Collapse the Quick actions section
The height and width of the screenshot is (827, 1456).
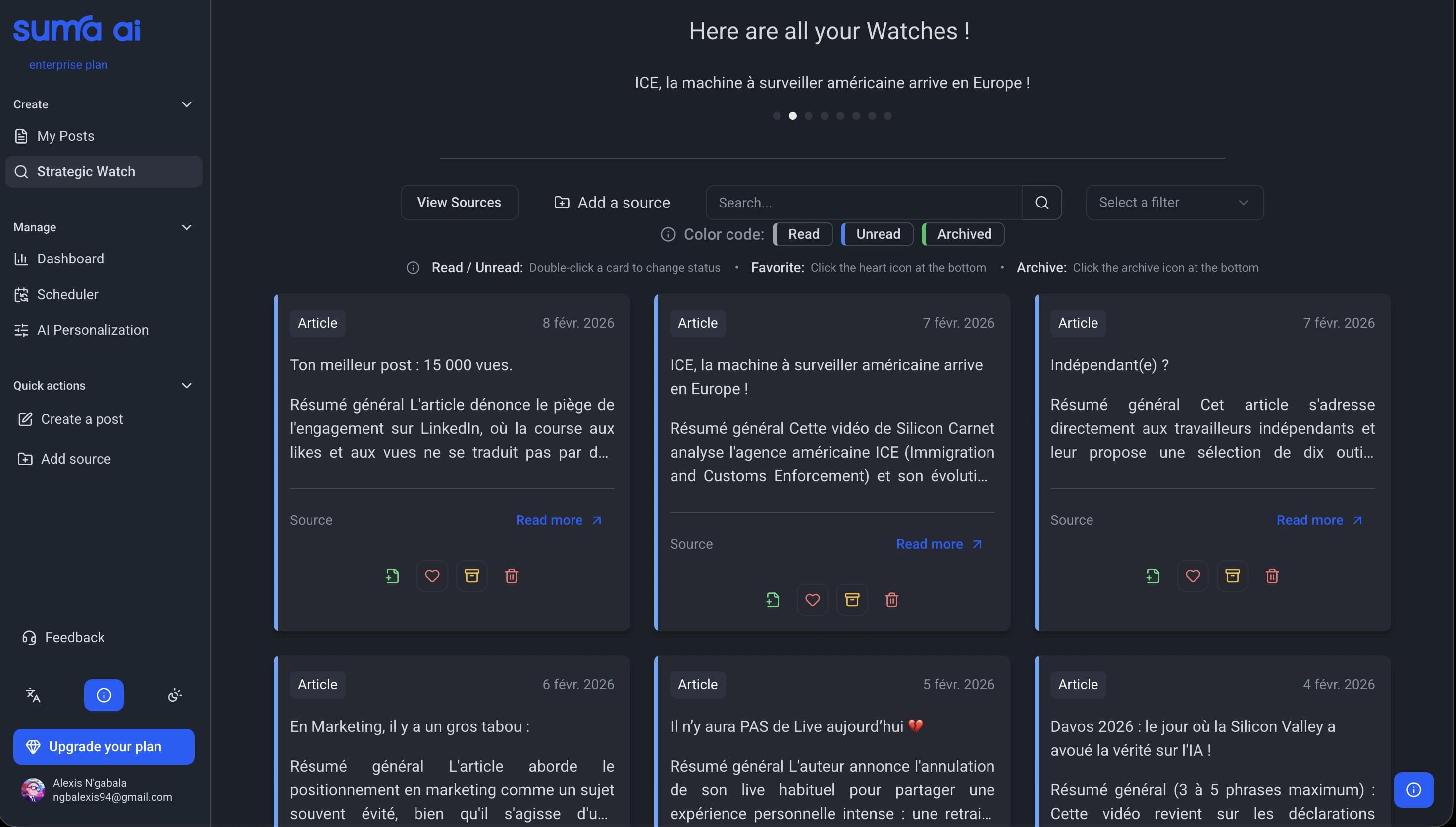click(x=186, y=386)
